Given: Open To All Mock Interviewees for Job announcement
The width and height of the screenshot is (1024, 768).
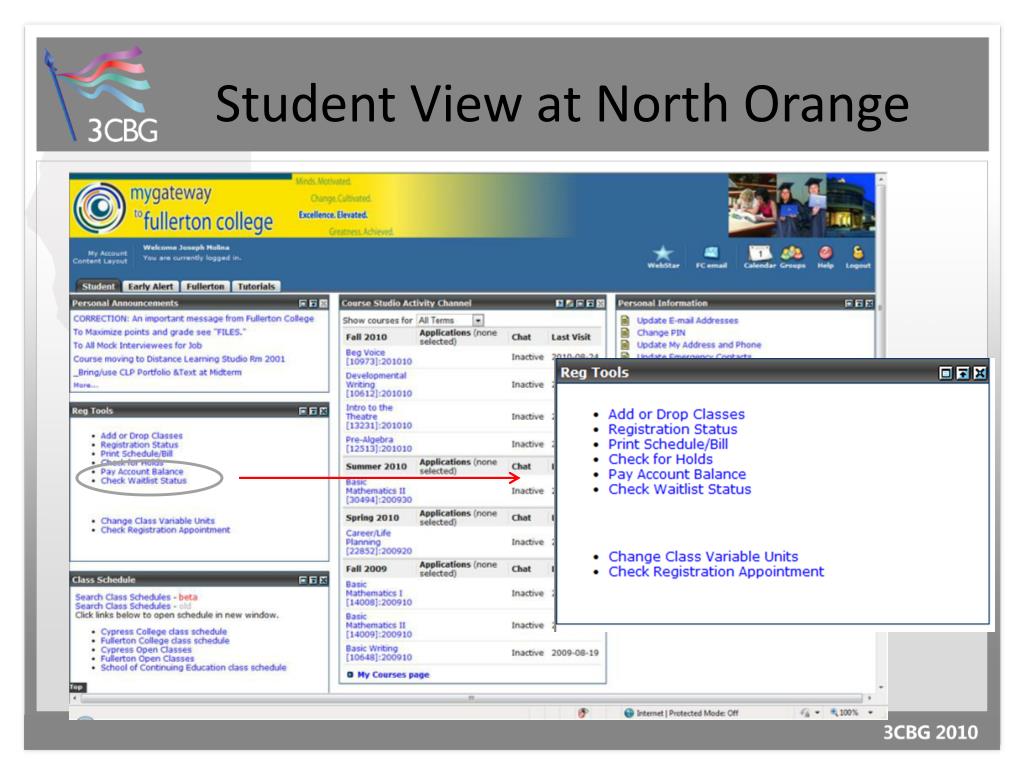Looking at the screenshot, I should click(137, 345).
